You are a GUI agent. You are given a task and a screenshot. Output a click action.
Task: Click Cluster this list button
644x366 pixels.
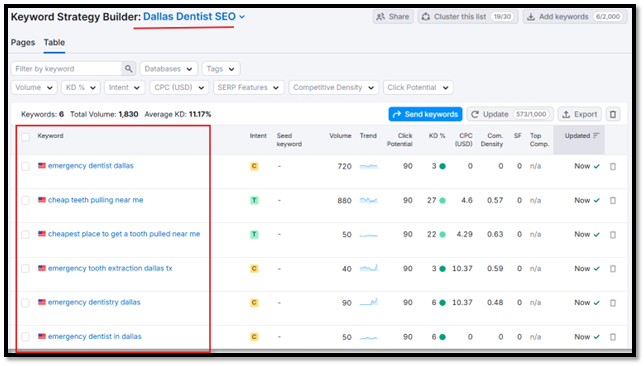[468, 17]
